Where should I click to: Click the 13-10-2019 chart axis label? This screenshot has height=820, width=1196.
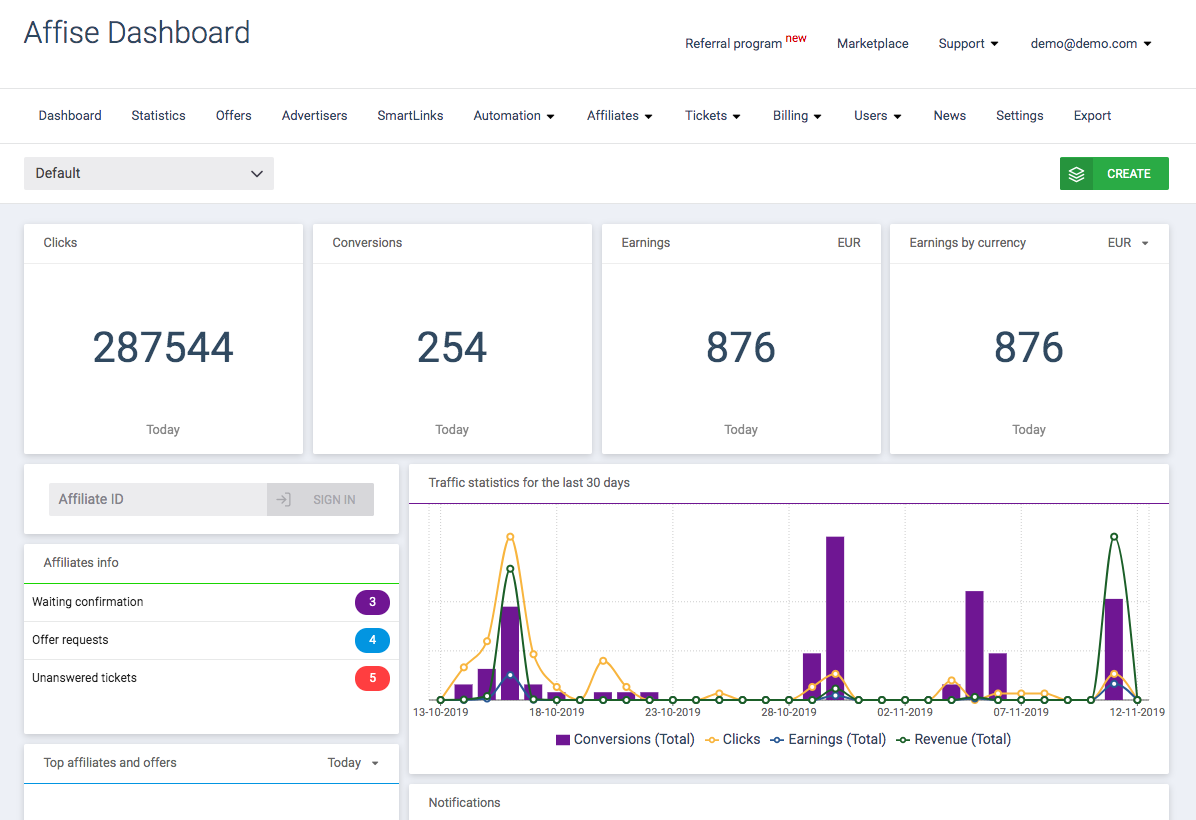(441, 712)
